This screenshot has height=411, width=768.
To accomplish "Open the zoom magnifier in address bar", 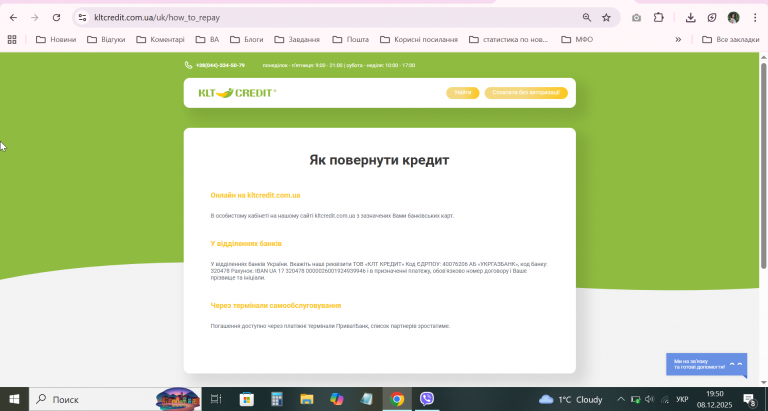I will [587, 18].
